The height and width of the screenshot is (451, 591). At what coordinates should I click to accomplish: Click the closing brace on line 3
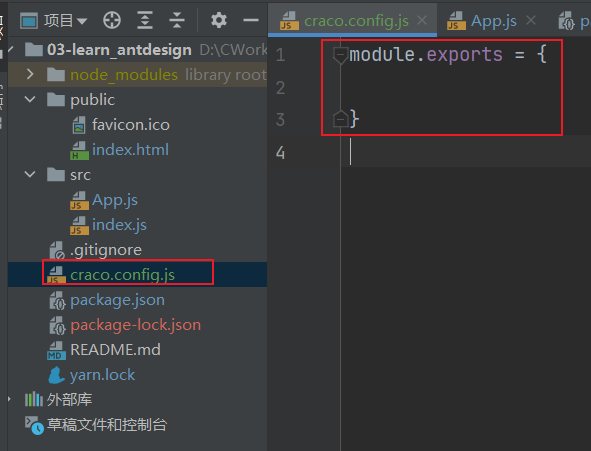tap(354, 119)
